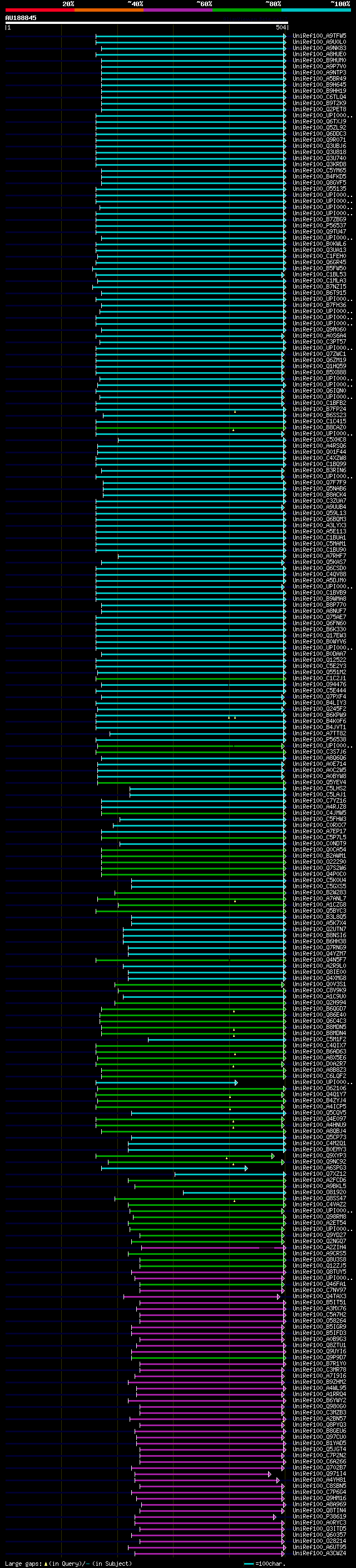Select label UniRef100_A4RJZ8

(x=319, y=807)
